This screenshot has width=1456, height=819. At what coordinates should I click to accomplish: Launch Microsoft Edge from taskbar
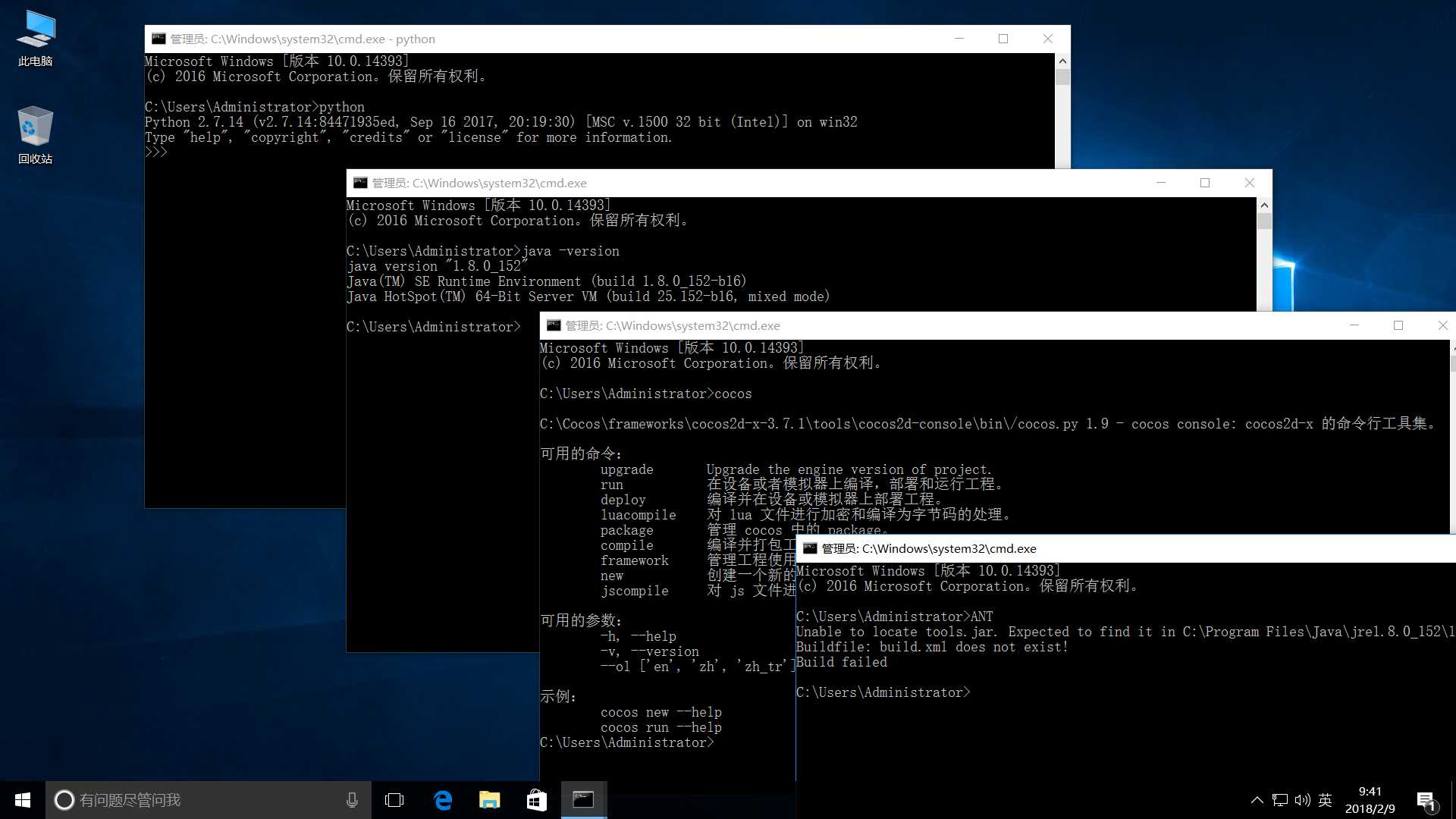[443, 800]
